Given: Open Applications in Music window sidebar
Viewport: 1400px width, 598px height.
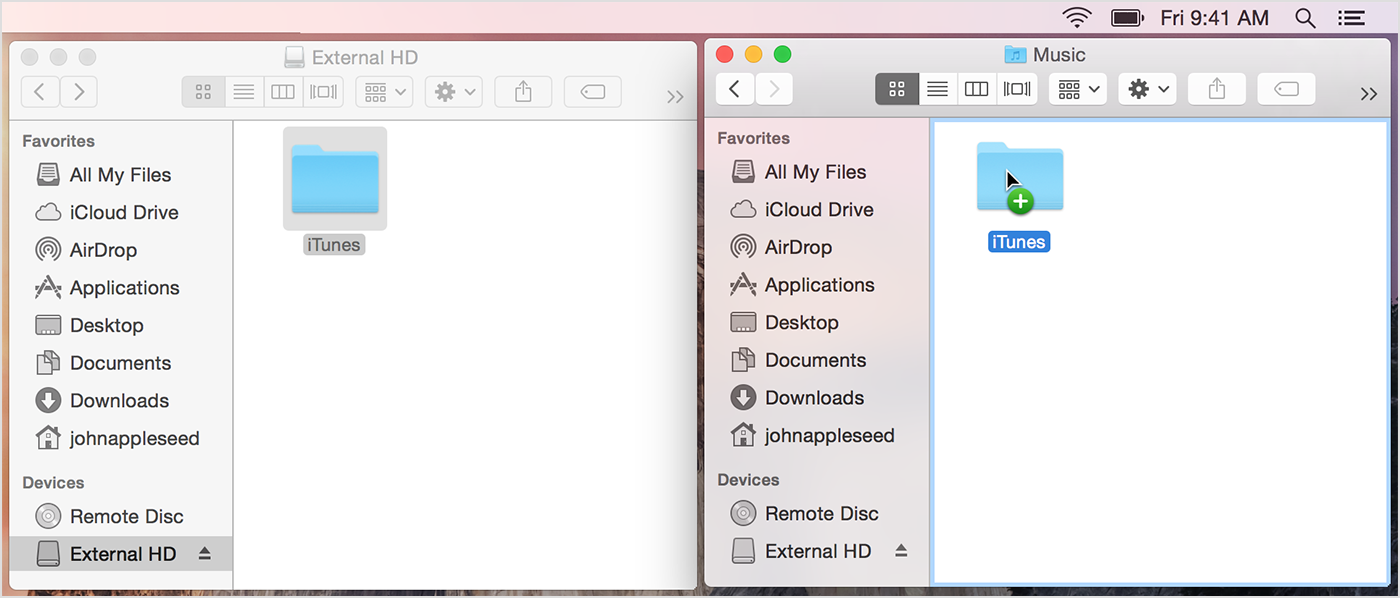Looking at the screenshot, I should pyautogui.click(x=817, y=285).
